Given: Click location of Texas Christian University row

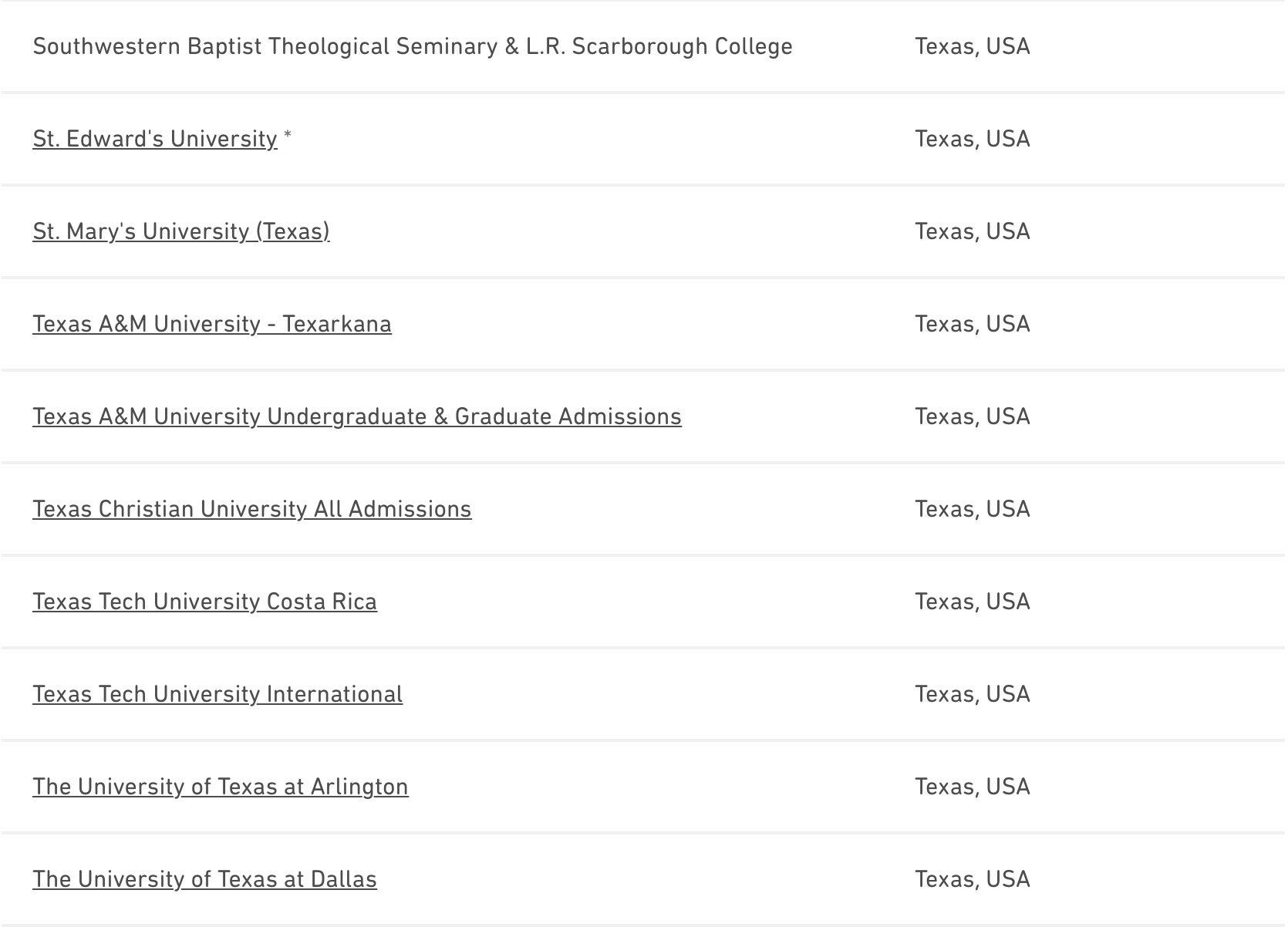Looking at the screenshot, I should pos(972,509).
